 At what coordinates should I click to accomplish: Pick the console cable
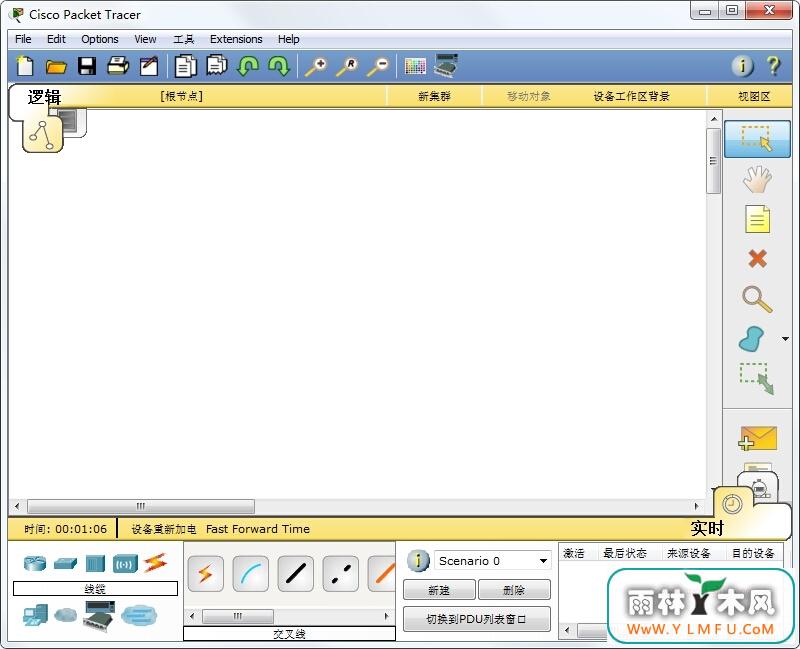coord(251,573)
